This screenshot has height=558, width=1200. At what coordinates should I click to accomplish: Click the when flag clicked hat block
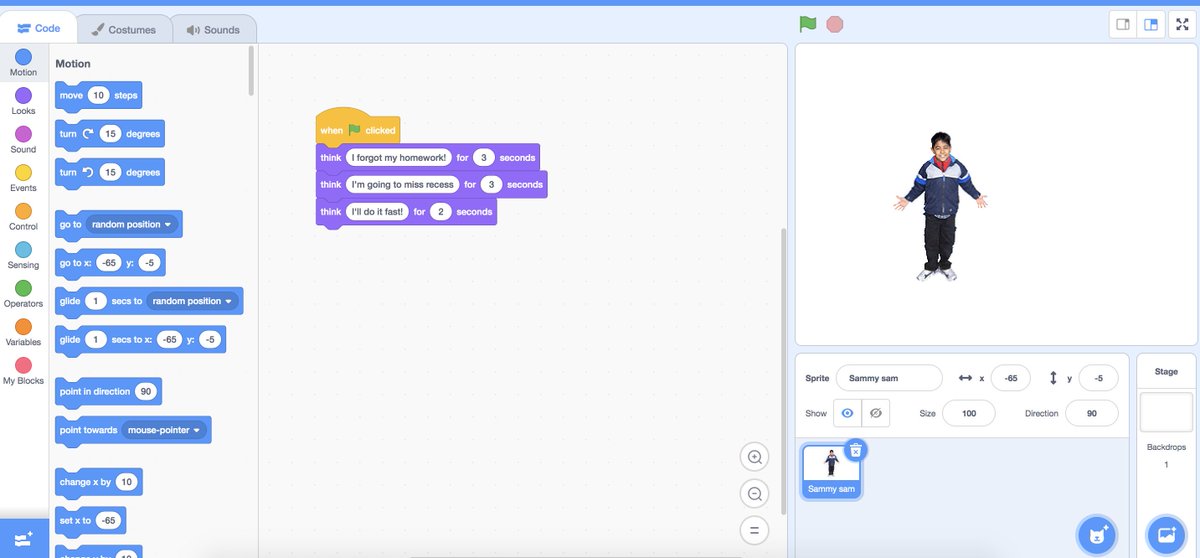(358, 127)
